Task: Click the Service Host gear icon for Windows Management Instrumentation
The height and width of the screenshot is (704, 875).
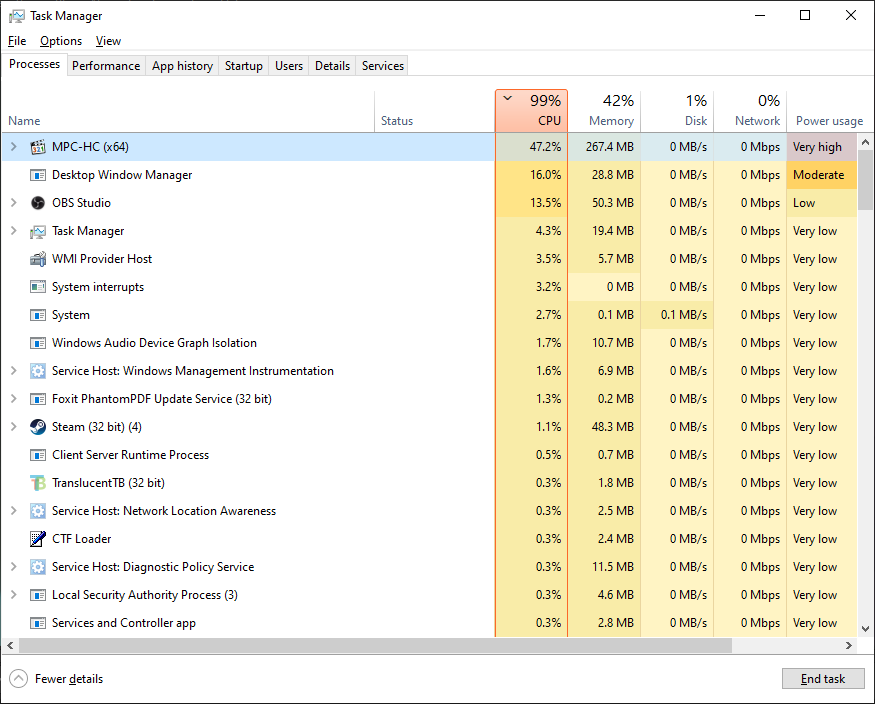Action: [37, 370]
